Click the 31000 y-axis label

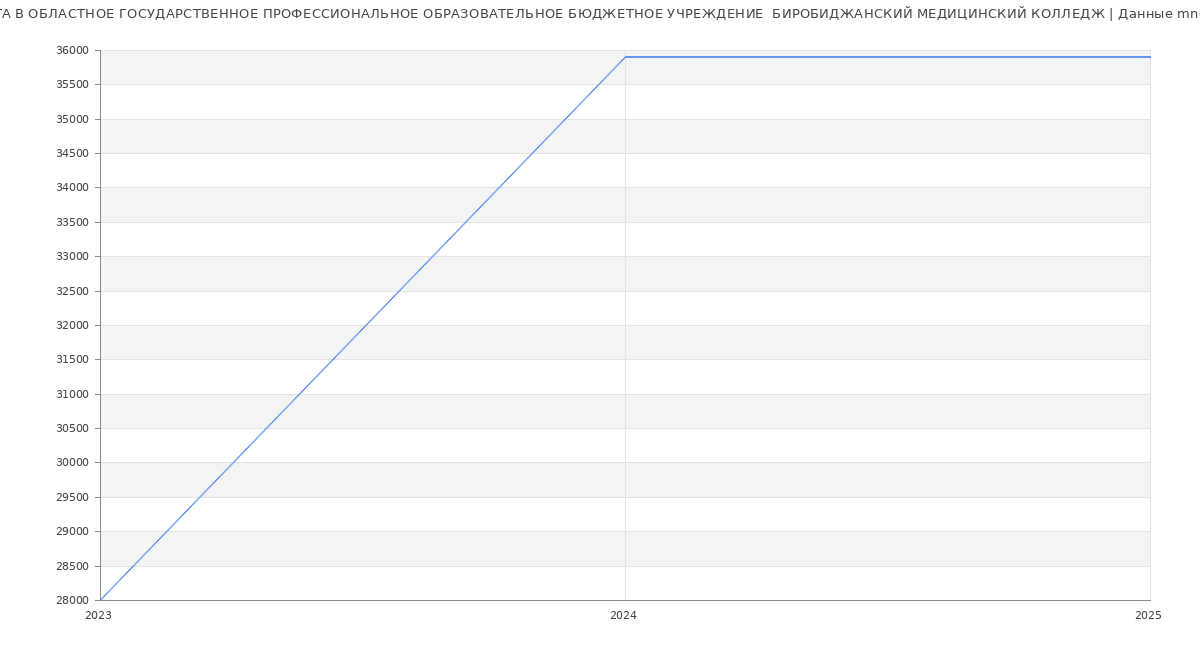[x=73, y=394]
